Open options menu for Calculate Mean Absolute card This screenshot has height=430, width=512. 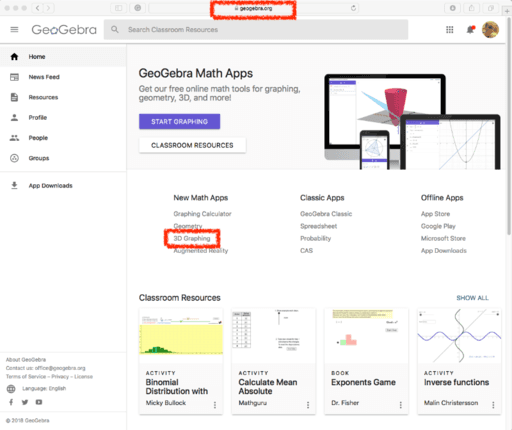[x=308, y=405]
